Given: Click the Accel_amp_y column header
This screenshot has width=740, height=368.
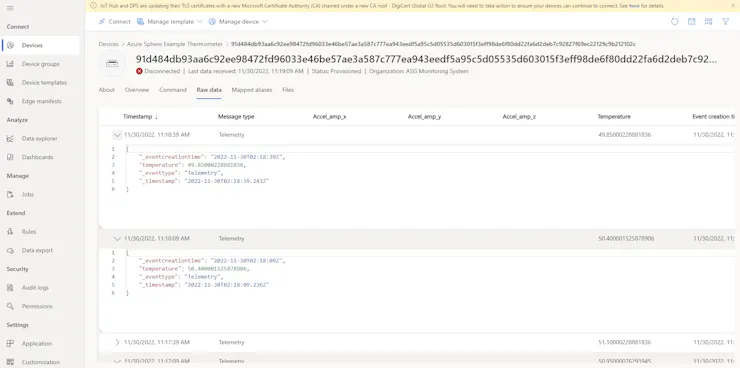Looking at the screenshot, I should [x=424, y=117].
